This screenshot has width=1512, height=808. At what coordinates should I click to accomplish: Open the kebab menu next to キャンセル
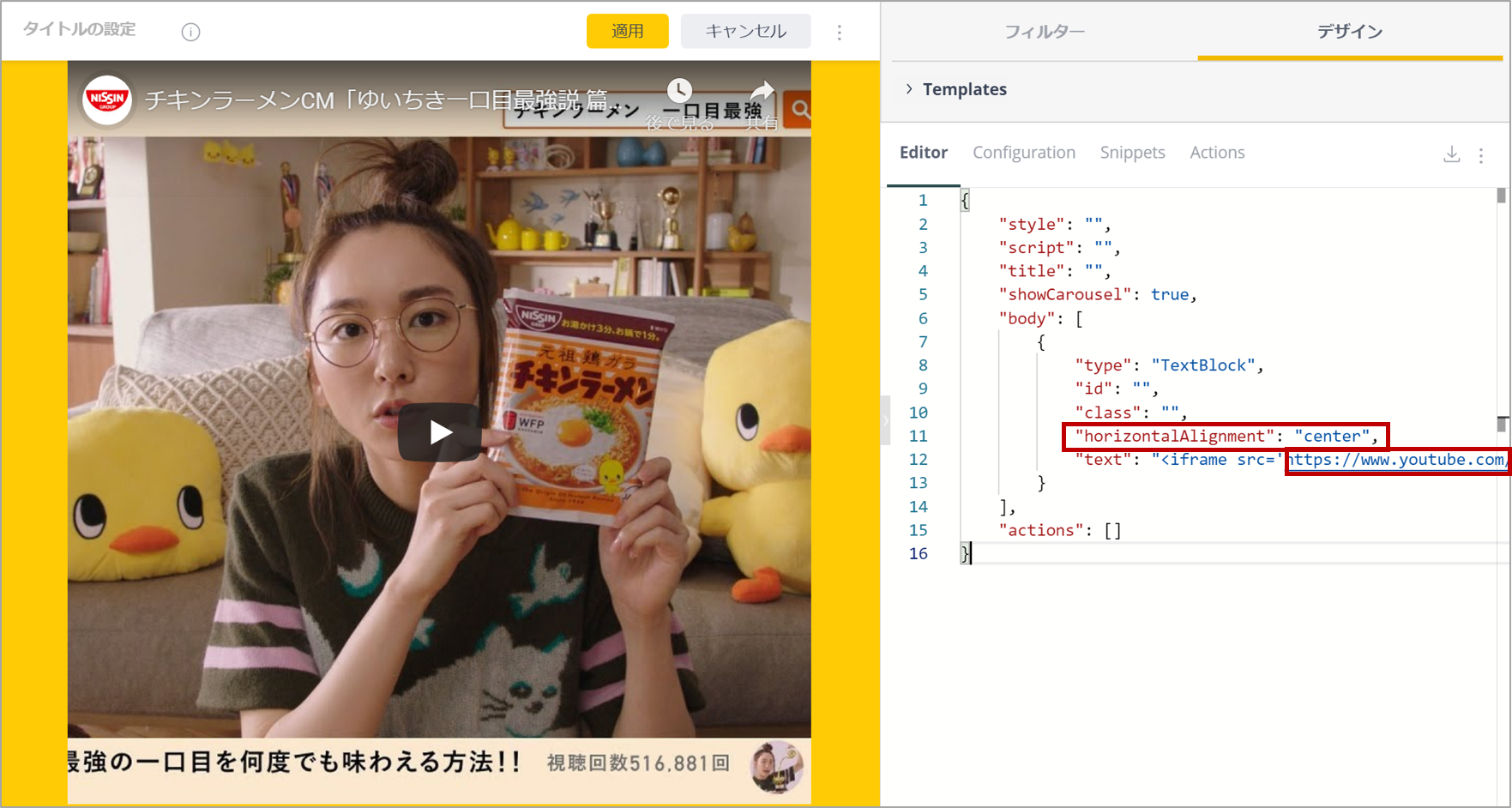(x=839, y=32)
